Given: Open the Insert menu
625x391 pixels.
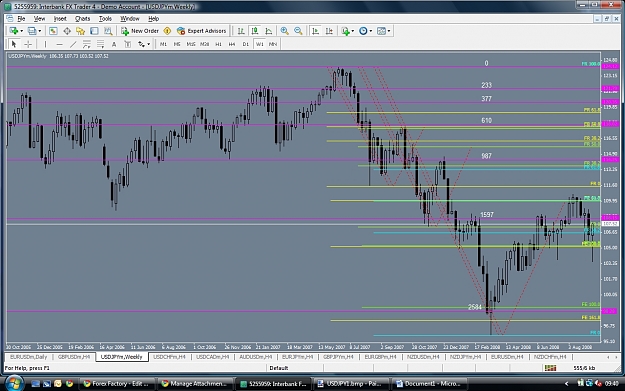Looking at the screenshot, I should [60, 18].
